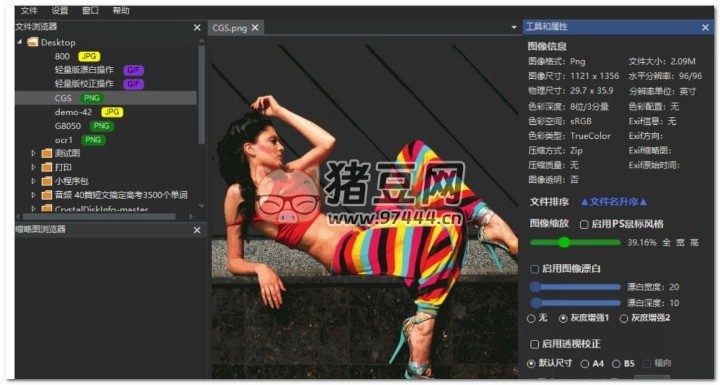The width and height of the screenshot is (720, 385).
Task: Click the JPG badge next to 800
Action: [89, 57]
